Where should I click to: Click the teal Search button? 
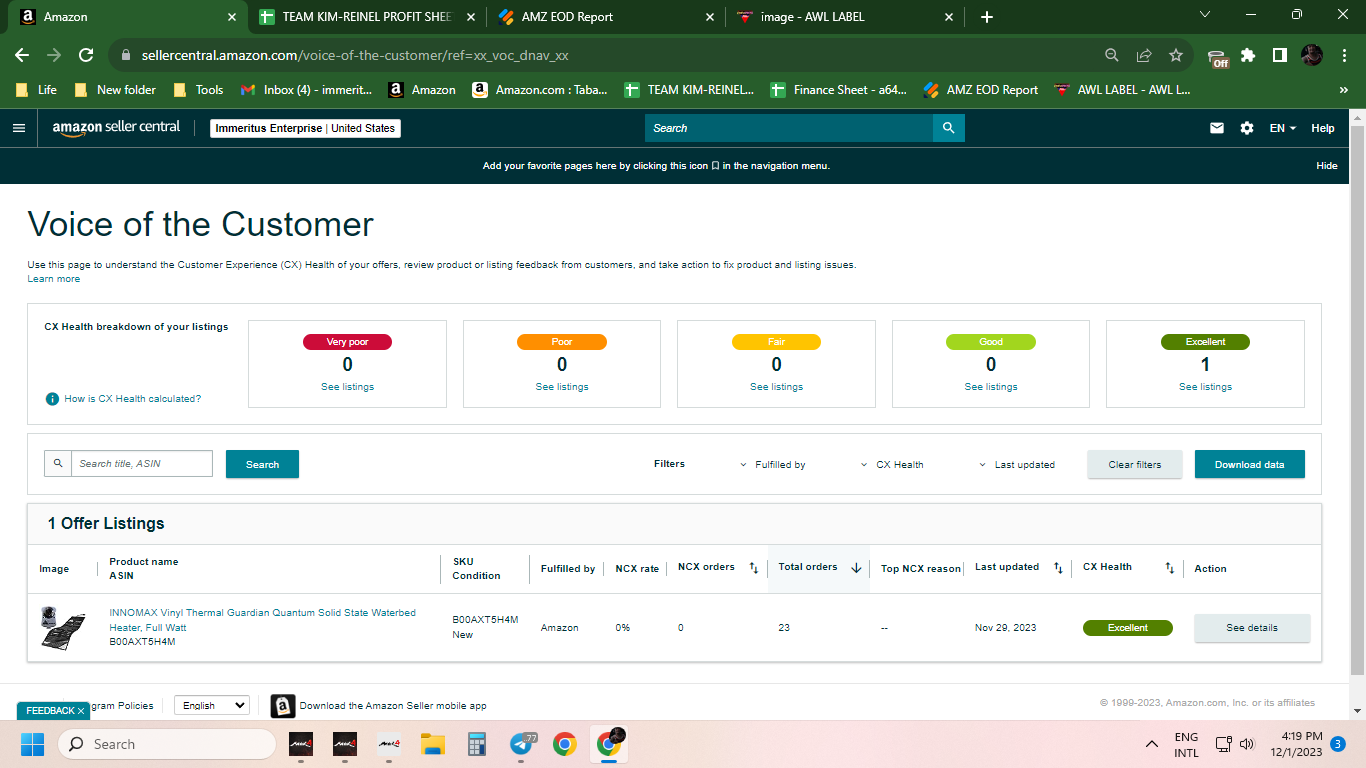[262, 464]
